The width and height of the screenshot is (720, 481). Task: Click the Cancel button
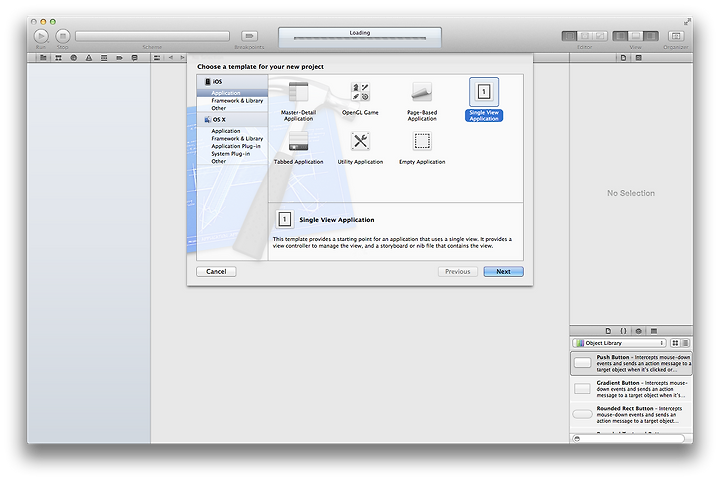pos(216,272)
